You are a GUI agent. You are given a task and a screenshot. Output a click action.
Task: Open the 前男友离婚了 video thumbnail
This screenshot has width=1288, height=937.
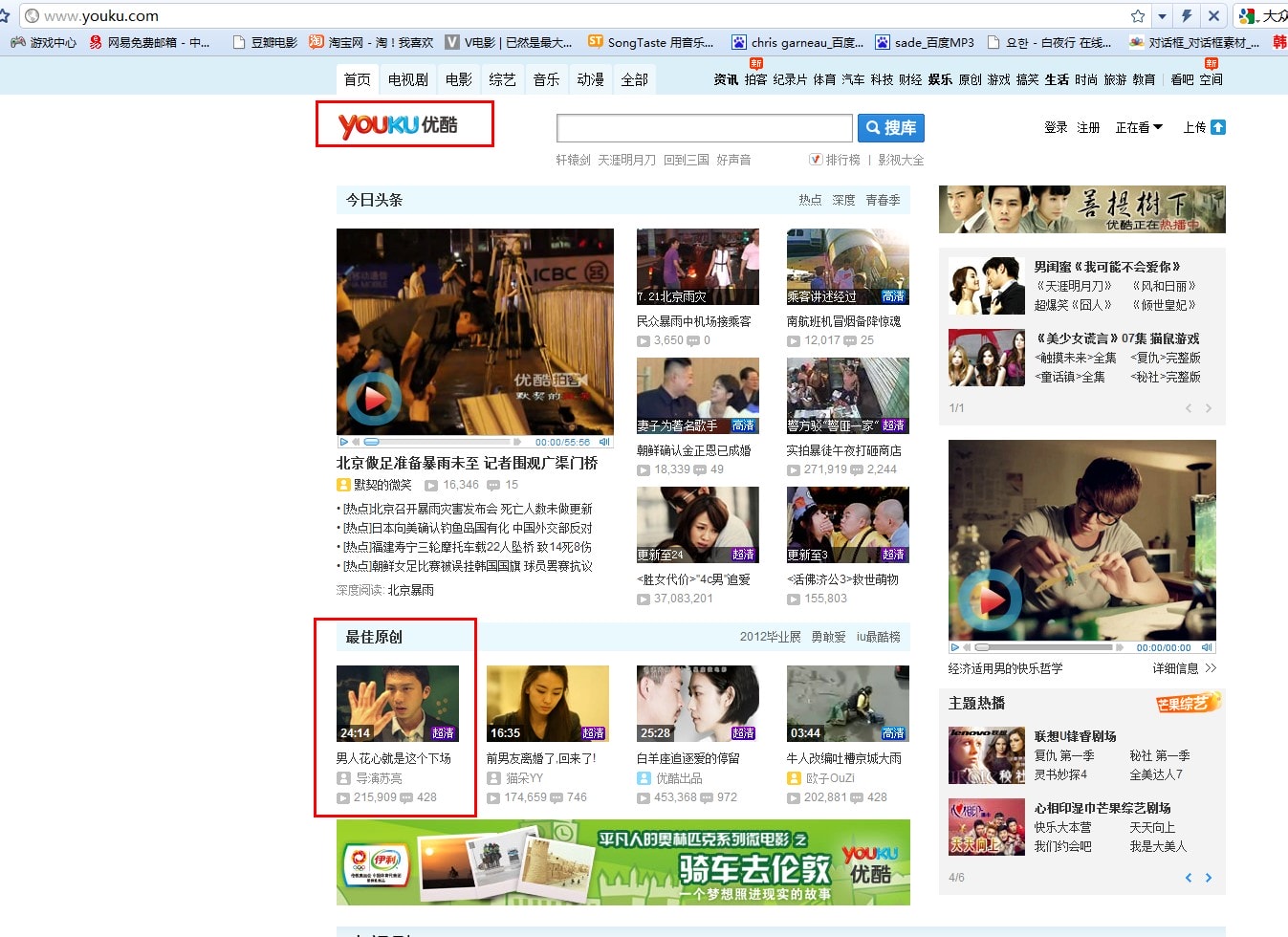click(548, 704)
